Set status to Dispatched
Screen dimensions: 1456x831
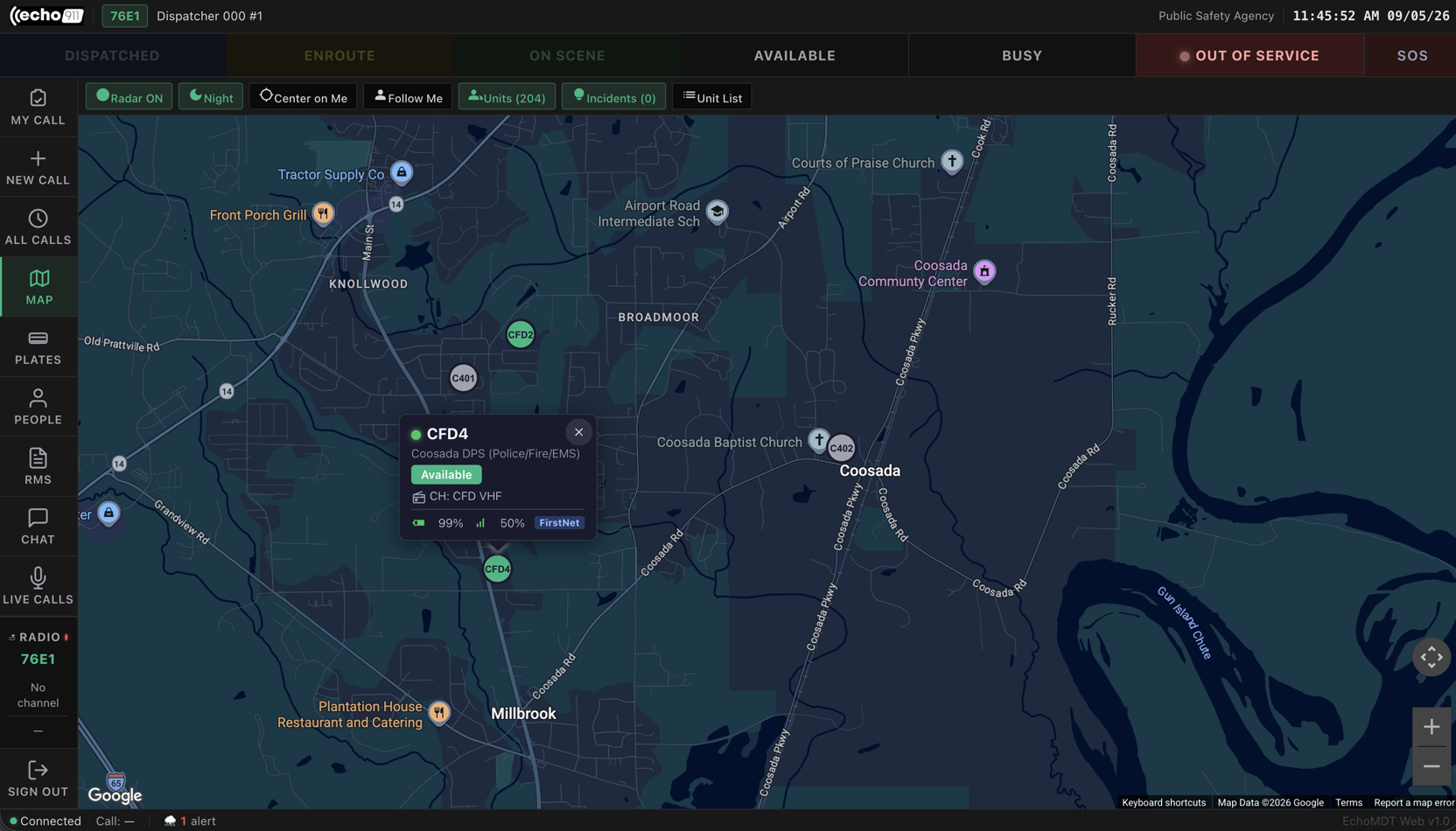click(x=112, y=55)
